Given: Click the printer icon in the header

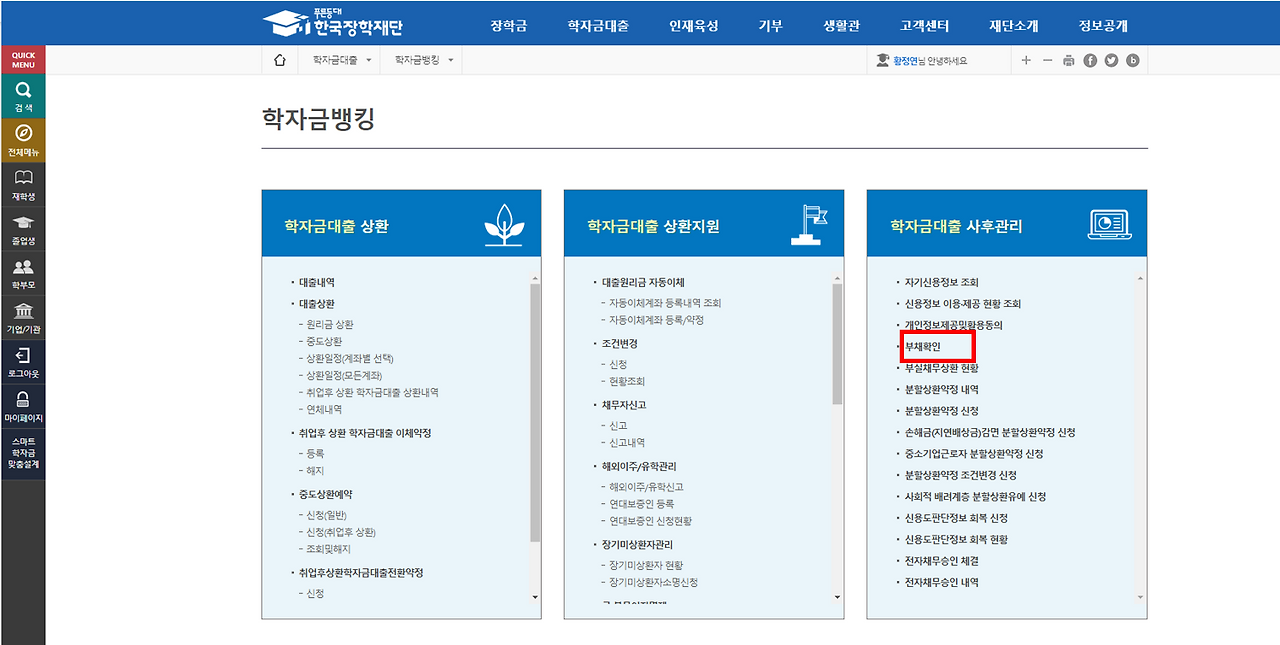Looking at the screenshot, I should point(1070,60).
